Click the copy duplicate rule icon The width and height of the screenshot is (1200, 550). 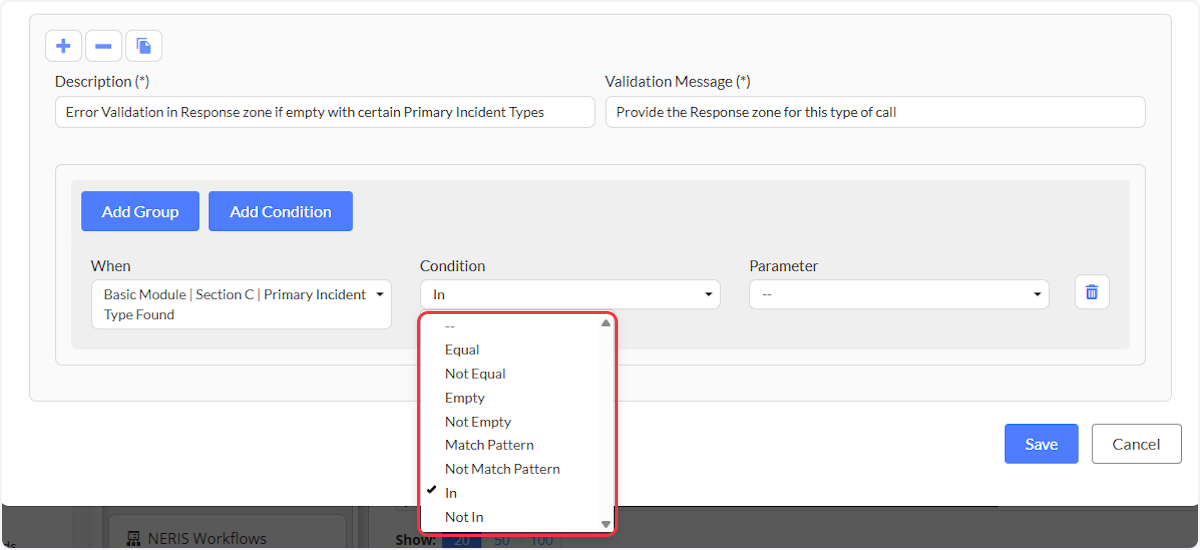point(143,46)
